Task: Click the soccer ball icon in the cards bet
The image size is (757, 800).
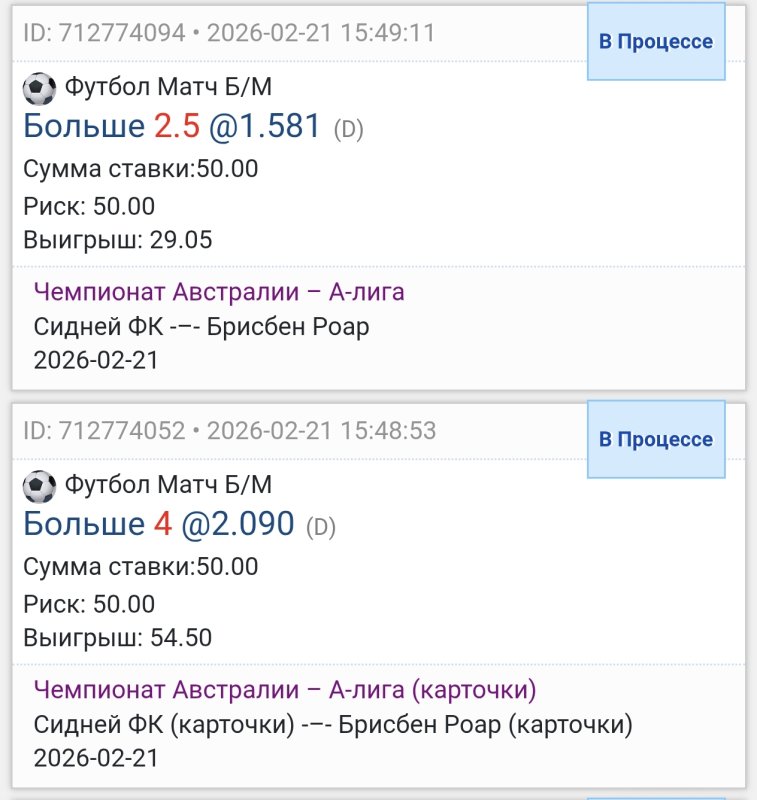Action: point(39,487)
